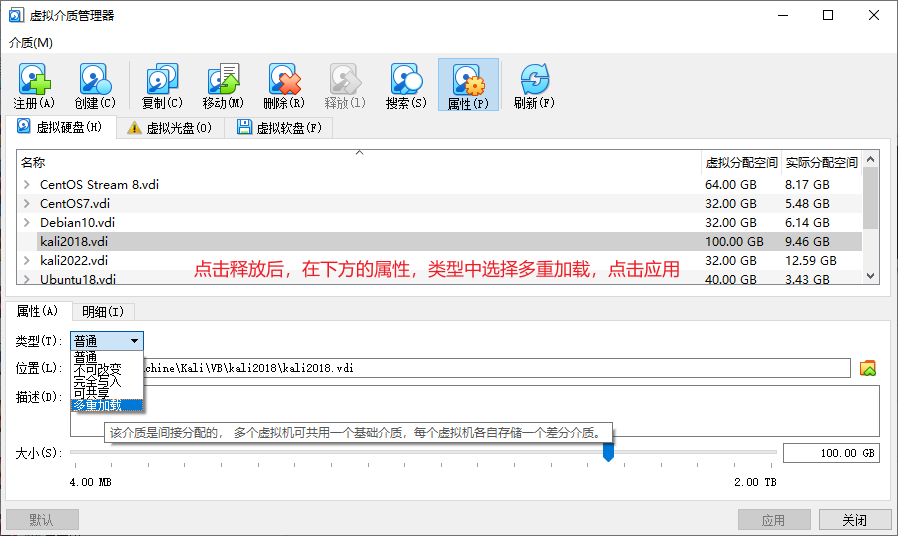Viewport: 898px width, 536px height.
Task: Expand the kali2022.vdi disk entry
Action: (x=27, y=261)
